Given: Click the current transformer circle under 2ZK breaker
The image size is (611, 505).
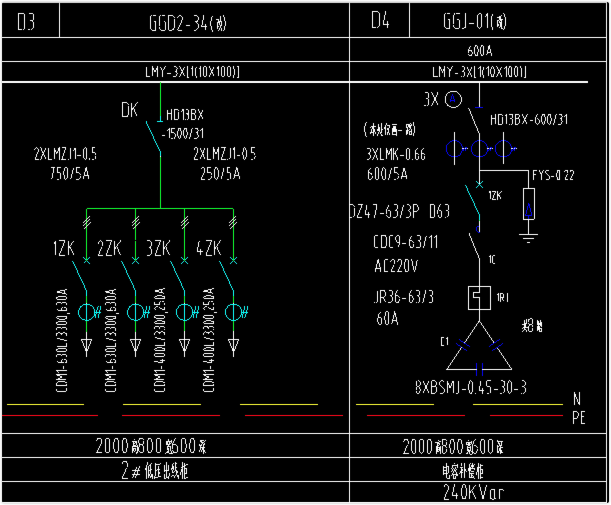Looking at the screenshot, I should tap(136, 312).
